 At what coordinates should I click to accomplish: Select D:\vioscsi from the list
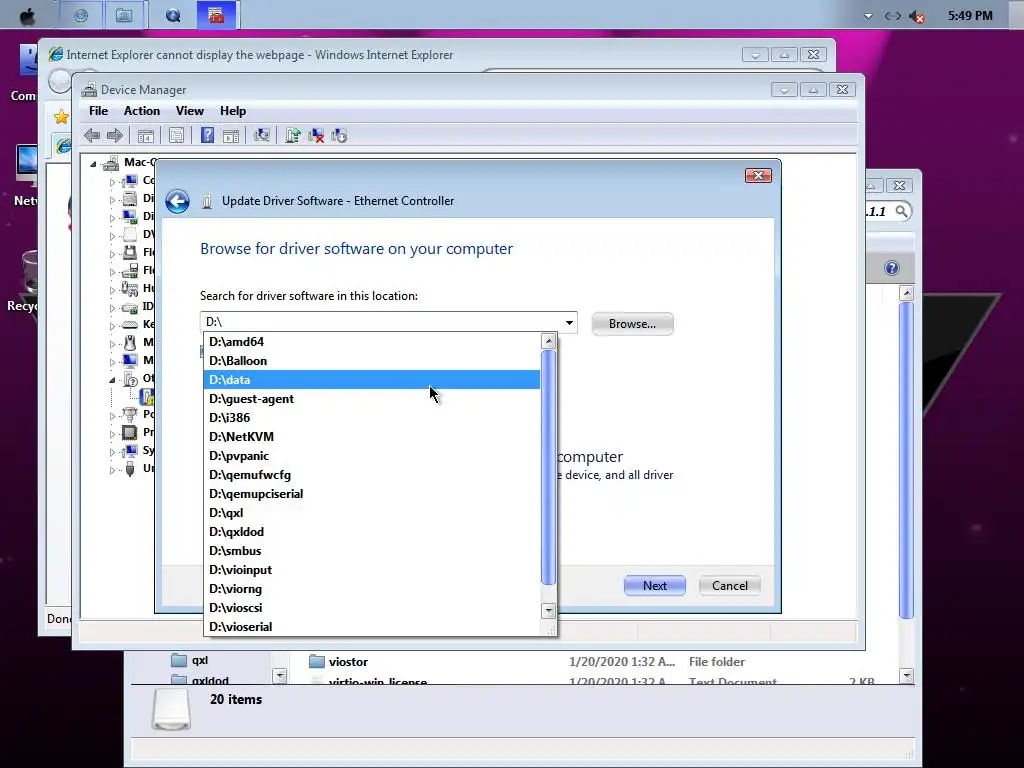coord(372,607)
